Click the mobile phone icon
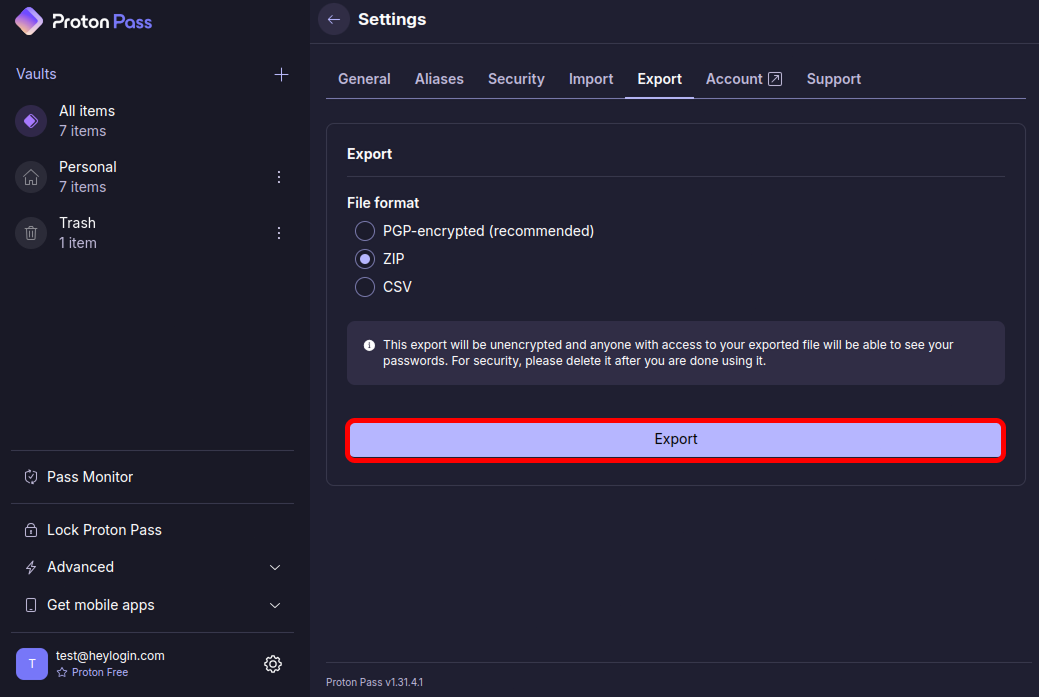This screenshot has width=1039, height=697. coord(31,605)
